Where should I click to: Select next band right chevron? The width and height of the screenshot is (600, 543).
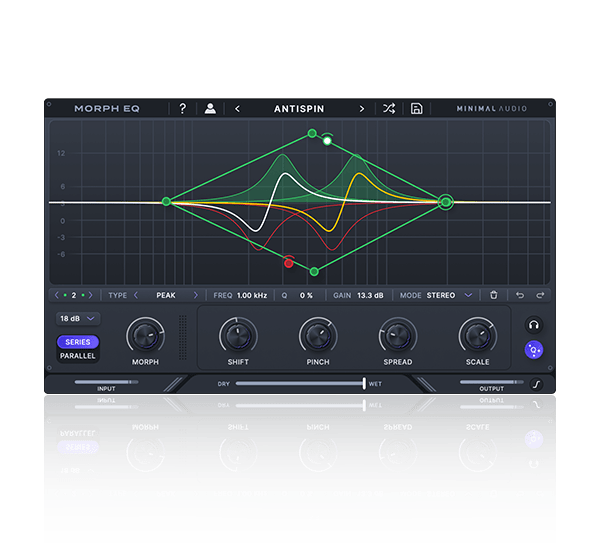tap(90, 295)
